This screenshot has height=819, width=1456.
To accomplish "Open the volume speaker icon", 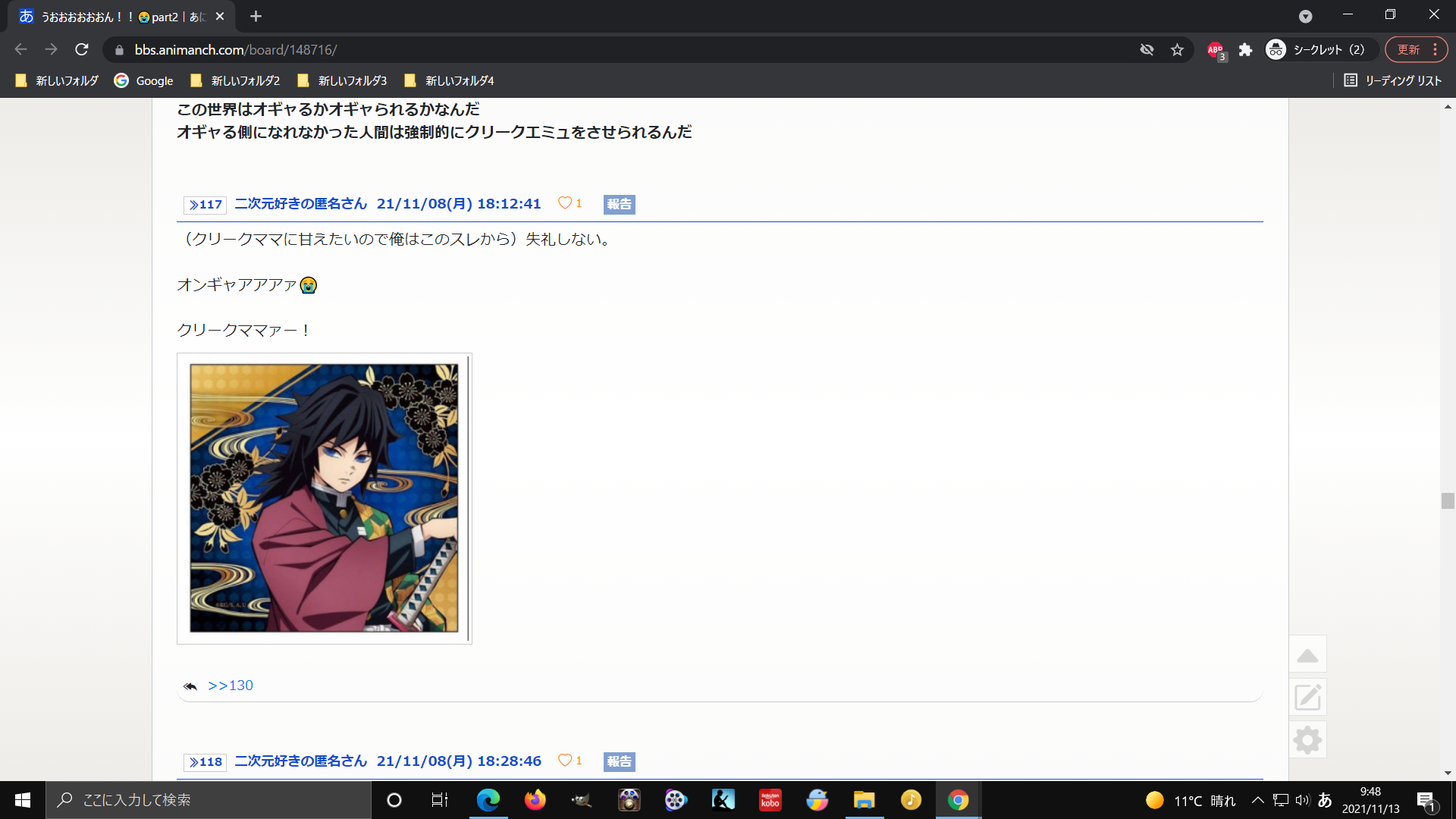I will click(1302, 800).
